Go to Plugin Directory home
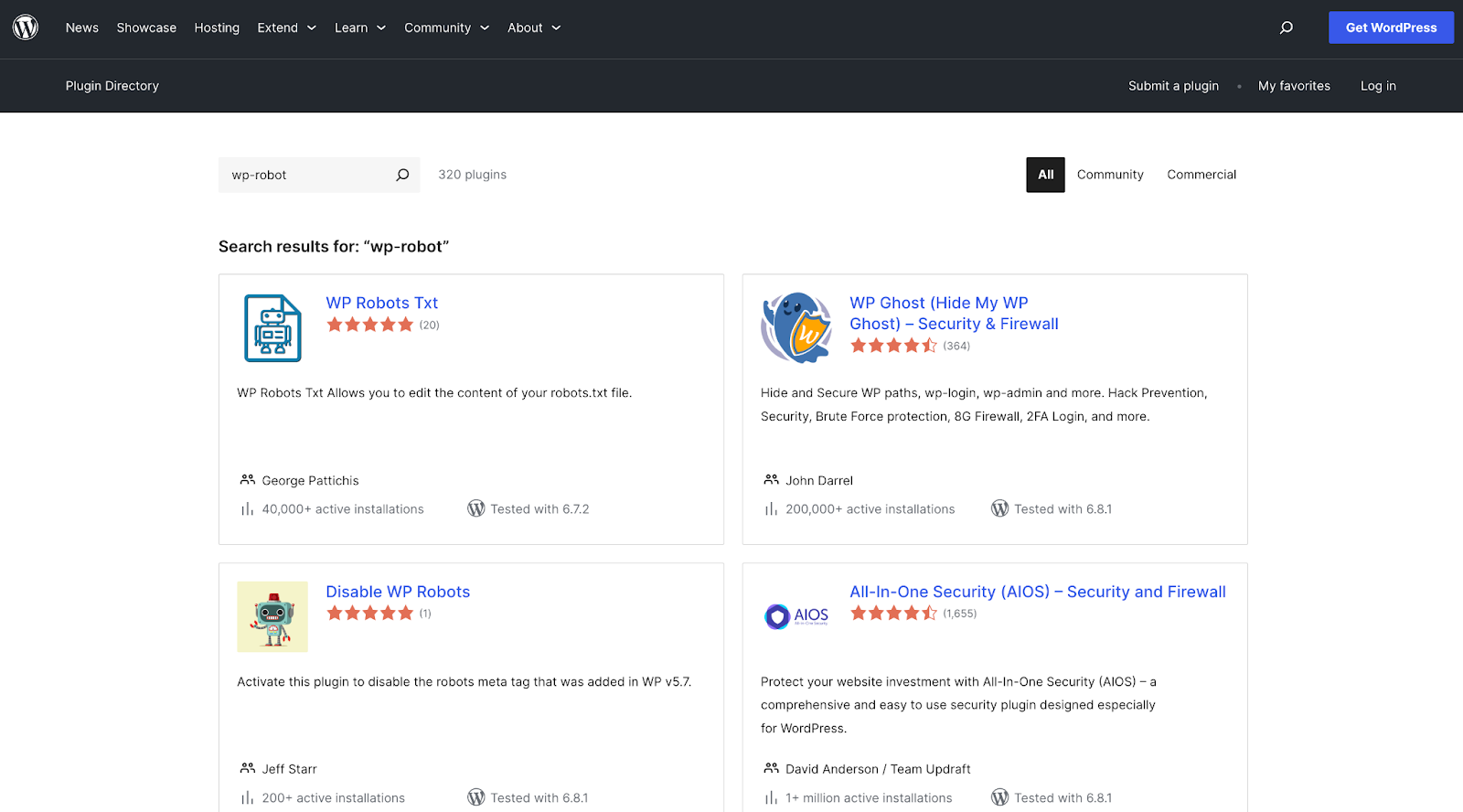Image resolution: width=1463 pixels, height=812 pixels. 112,86
